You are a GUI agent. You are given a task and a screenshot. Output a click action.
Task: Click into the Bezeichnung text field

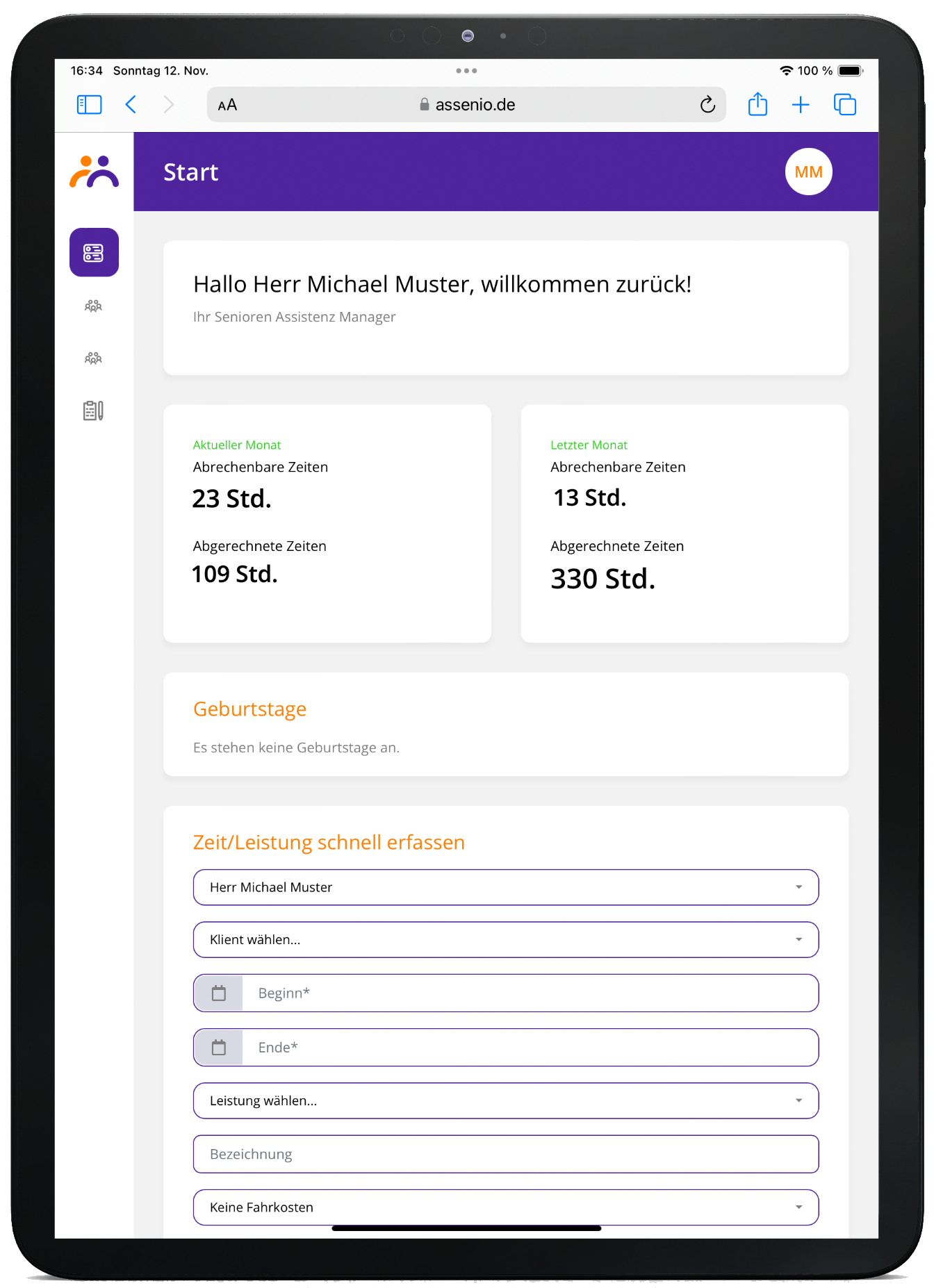pyautogui.click(x=506, y=1155)
